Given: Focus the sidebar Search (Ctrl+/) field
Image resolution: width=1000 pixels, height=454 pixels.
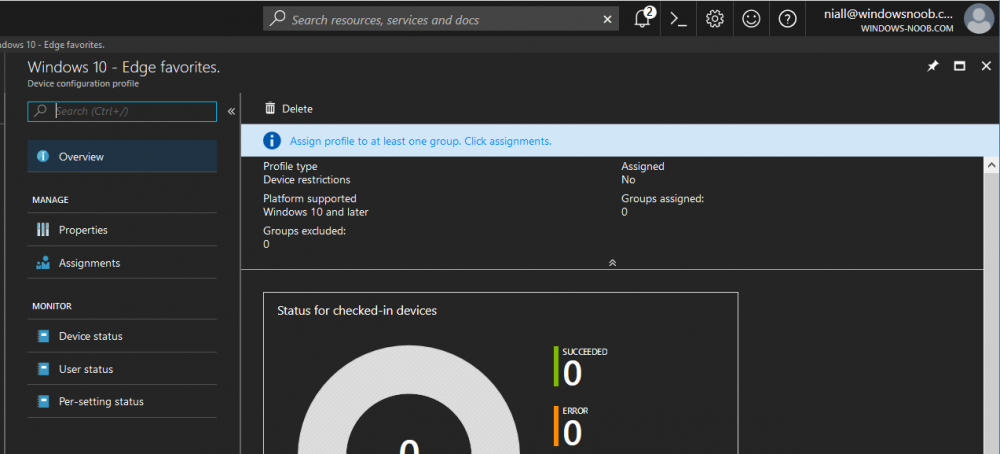Looking at the screenshot, I should pos(122,111).
